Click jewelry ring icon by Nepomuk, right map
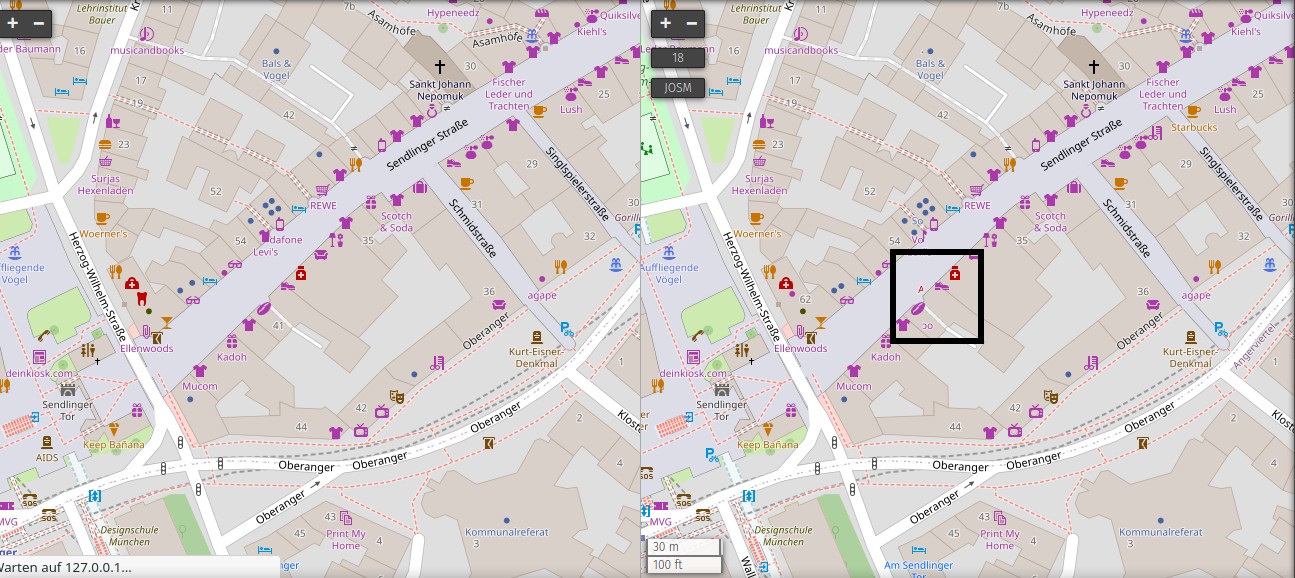The image size is (1295, 578). click(x=1086, y=112)
